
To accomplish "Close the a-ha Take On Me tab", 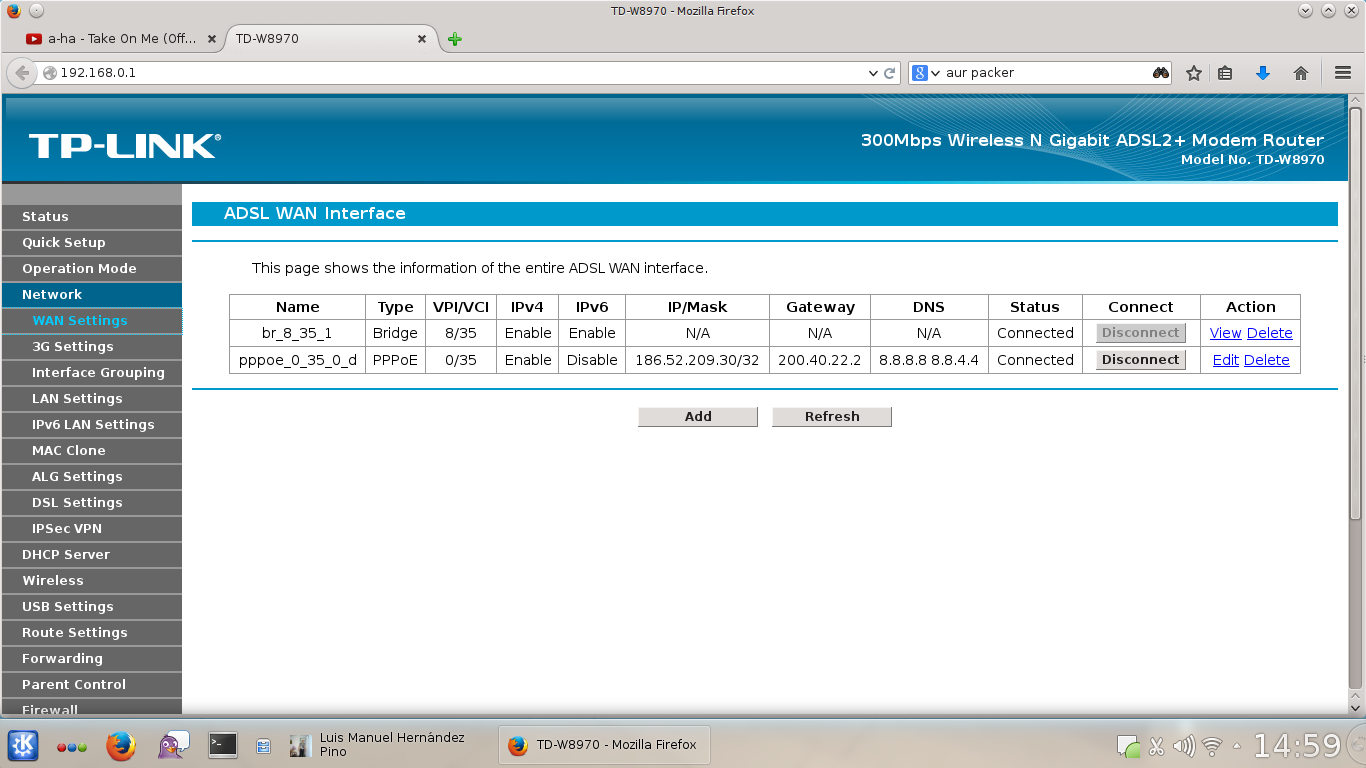I will point(212,39).
